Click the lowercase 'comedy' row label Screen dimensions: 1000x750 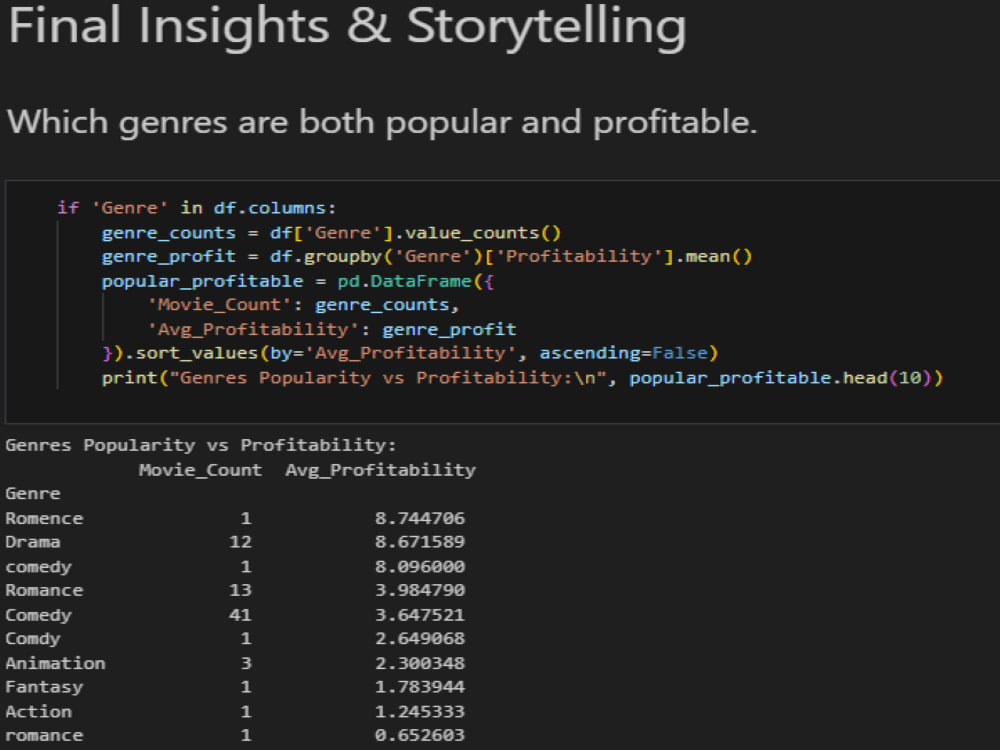tap(38, 567)
